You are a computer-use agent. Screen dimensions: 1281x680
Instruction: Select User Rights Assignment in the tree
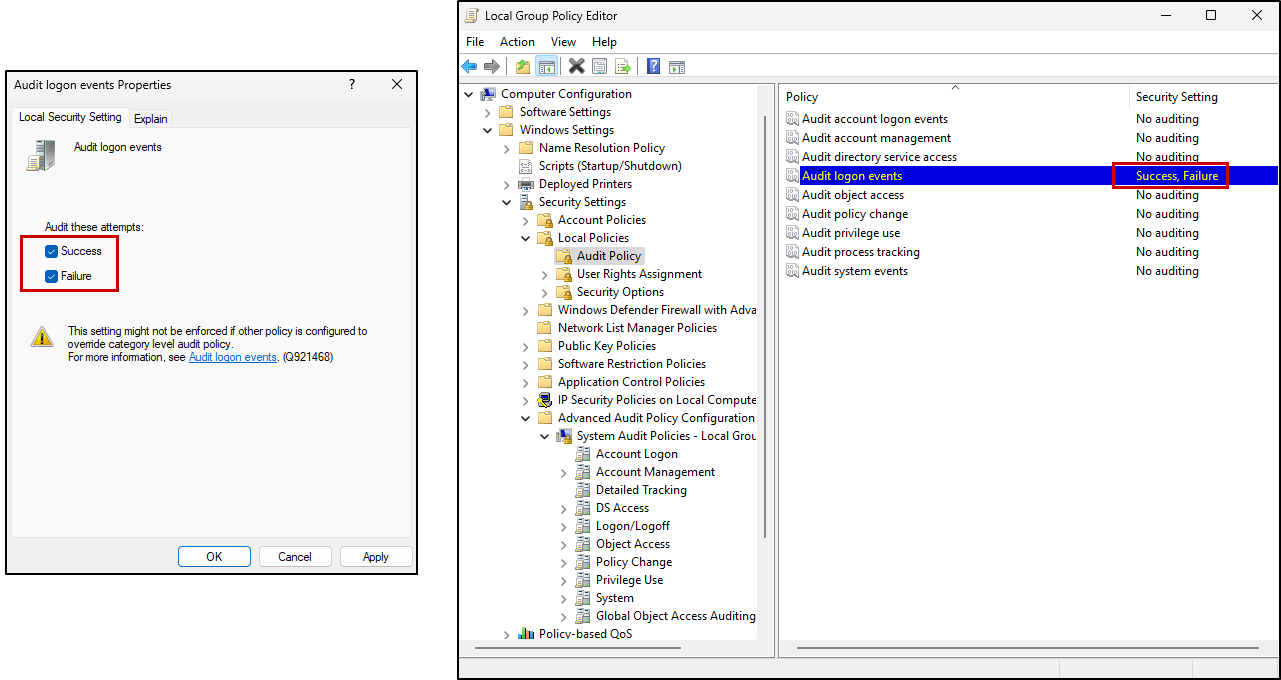(x=639, y=274)
